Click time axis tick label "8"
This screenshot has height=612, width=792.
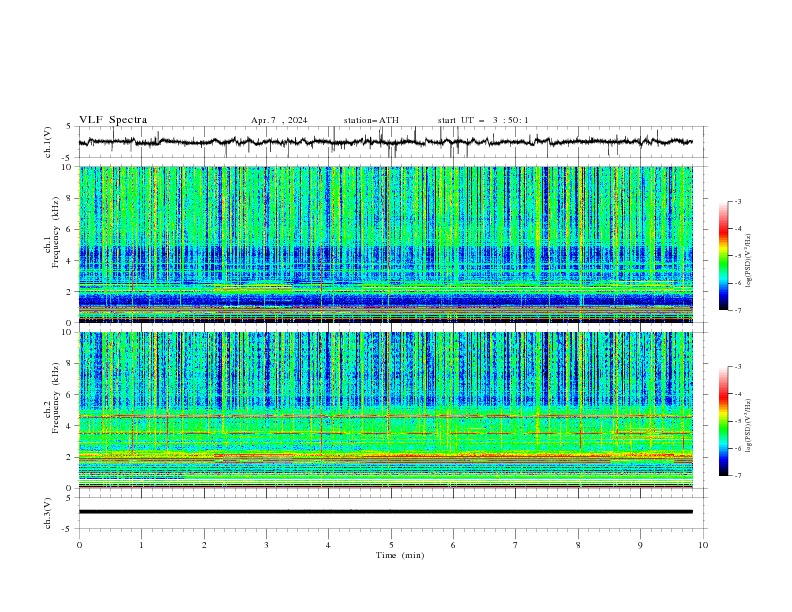578,545
